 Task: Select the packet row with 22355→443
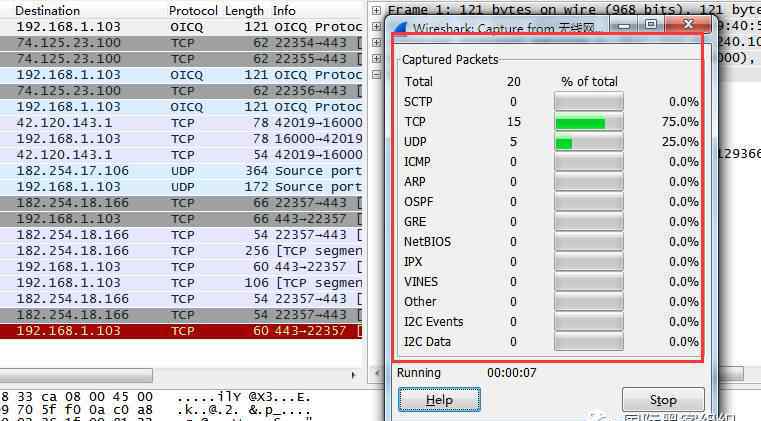click(181, 59)
